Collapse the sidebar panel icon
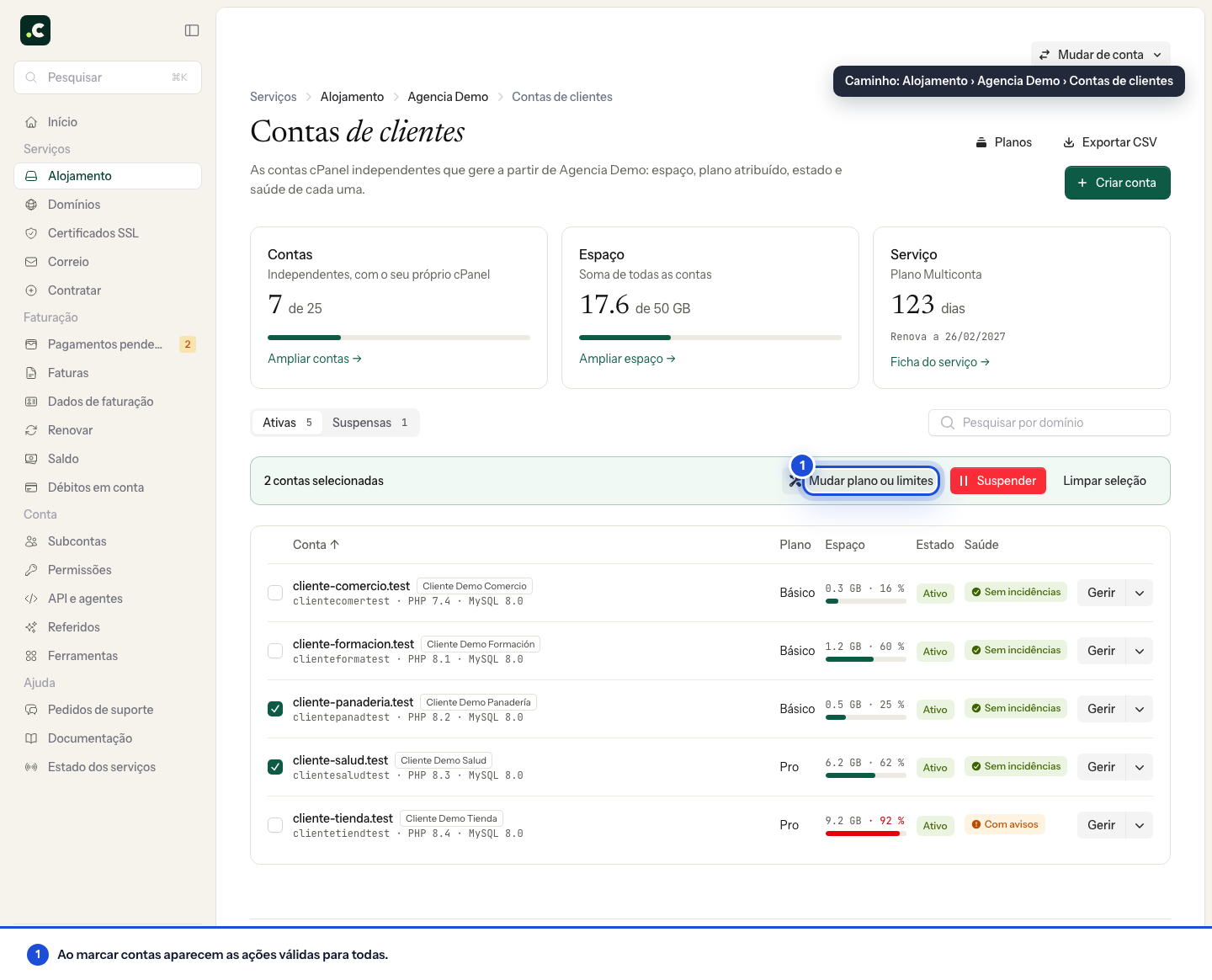 (192, 30)
